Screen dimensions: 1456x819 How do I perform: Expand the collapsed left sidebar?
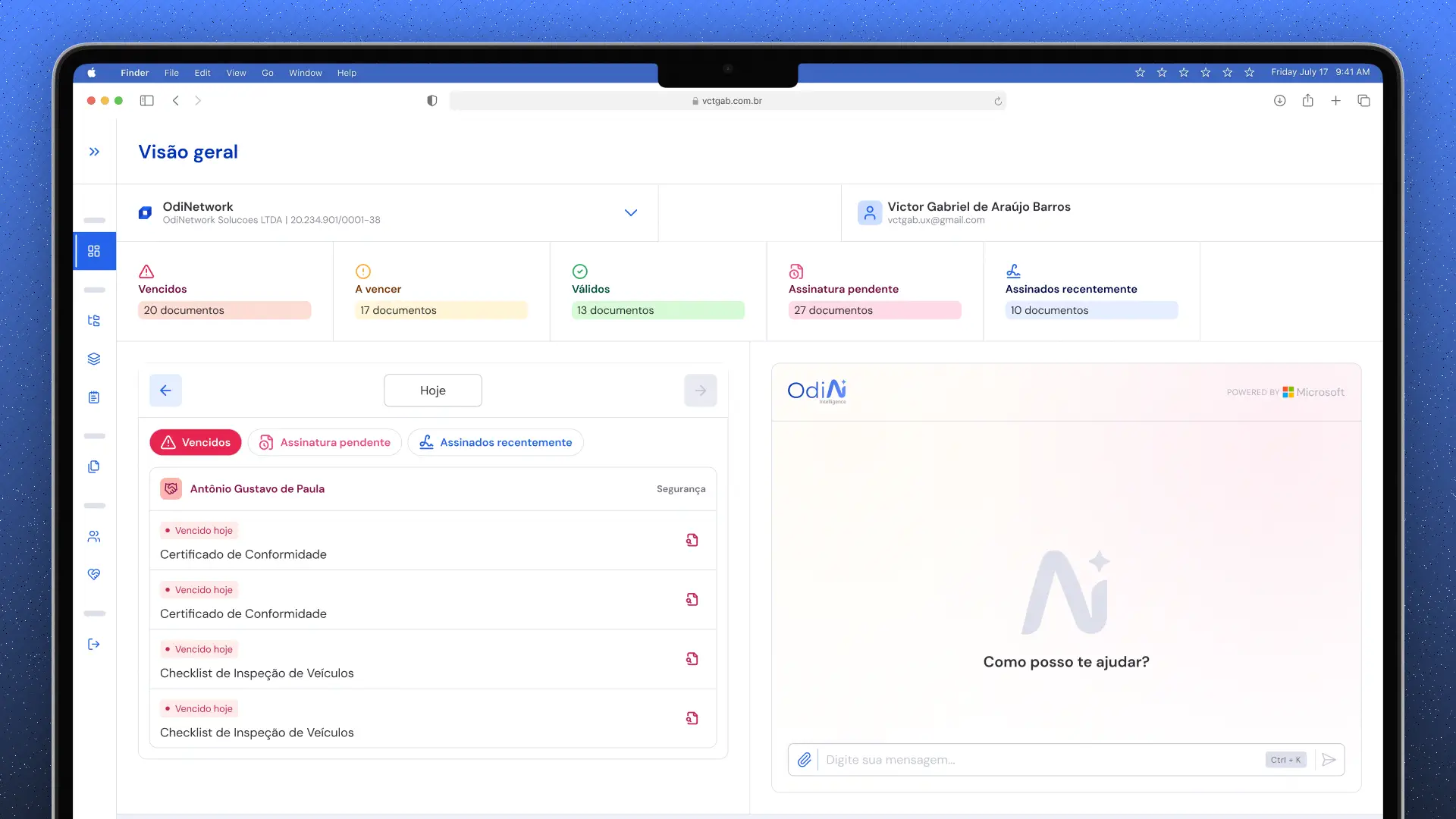tap(94, 151)
